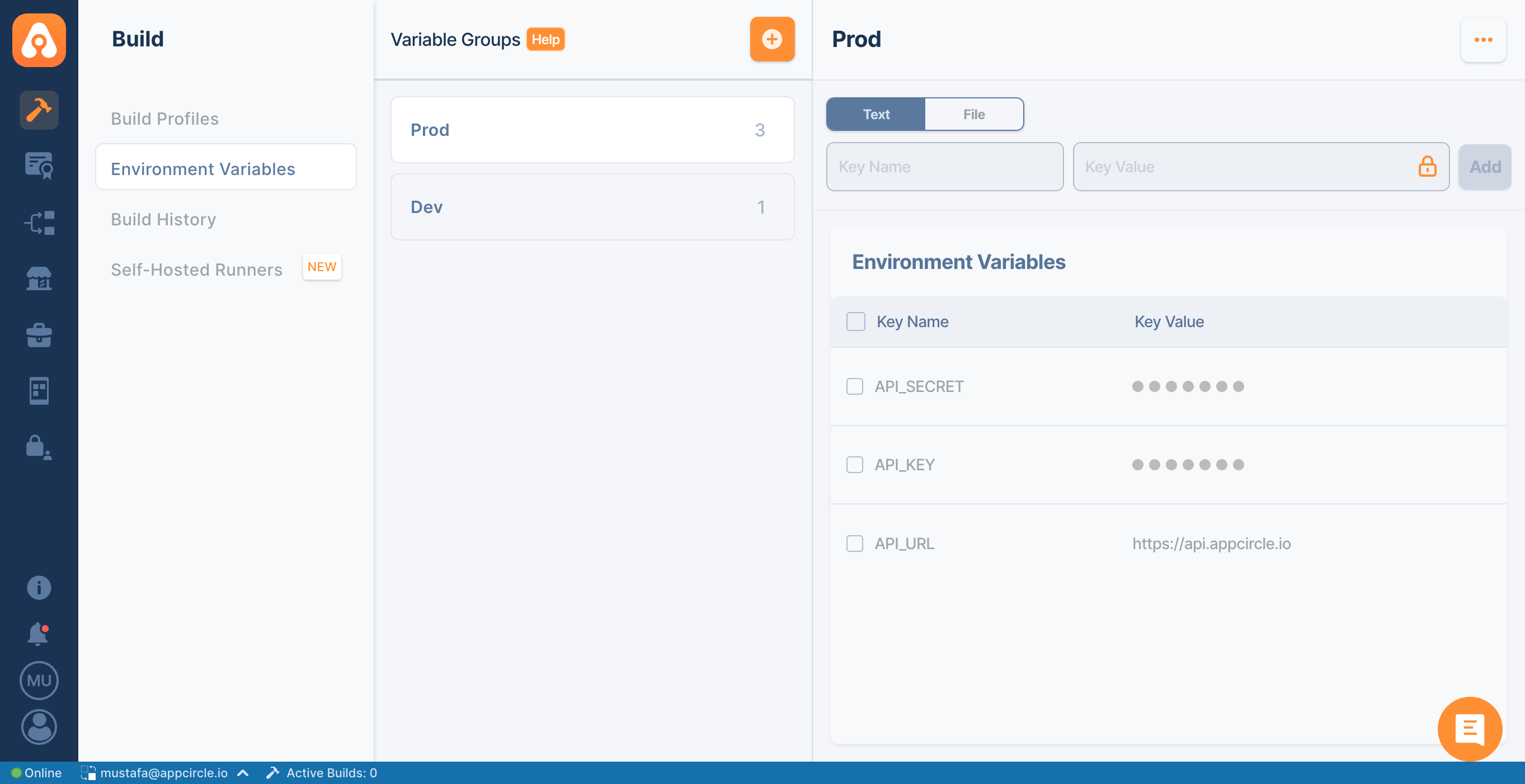
Task: Switch to the Text tab
Action: pos(876,114)
